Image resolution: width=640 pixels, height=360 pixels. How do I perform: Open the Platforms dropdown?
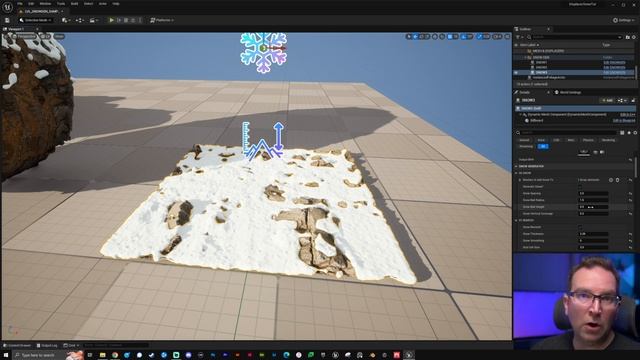pos(162,20)
